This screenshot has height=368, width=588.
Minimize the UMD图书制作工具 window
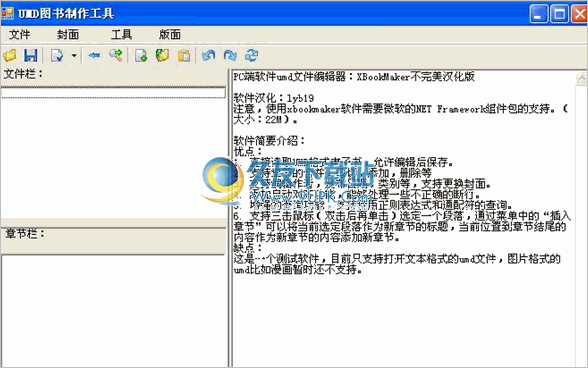tap(539, 14)
